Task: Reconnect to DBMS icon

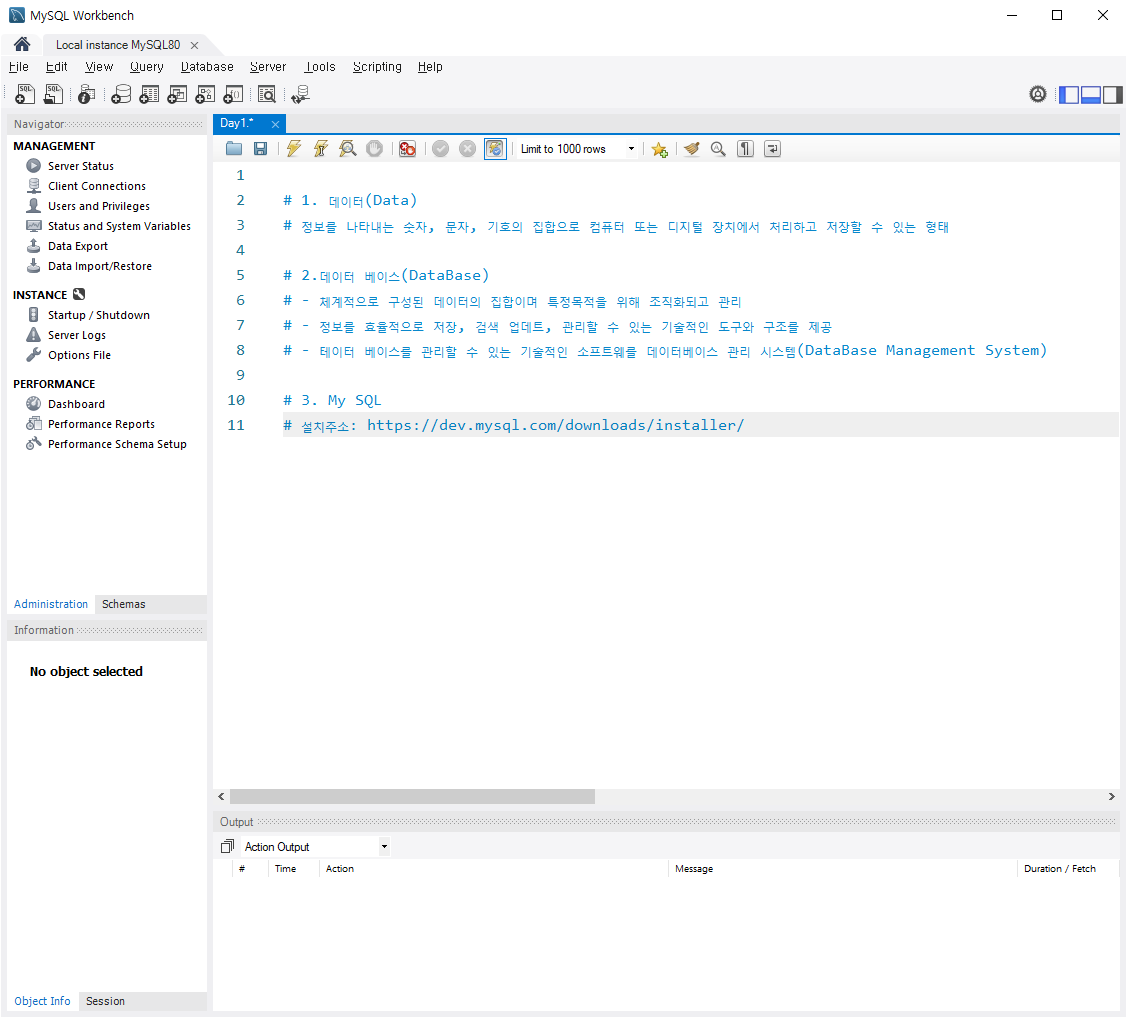Action: [x=300, y=94]
